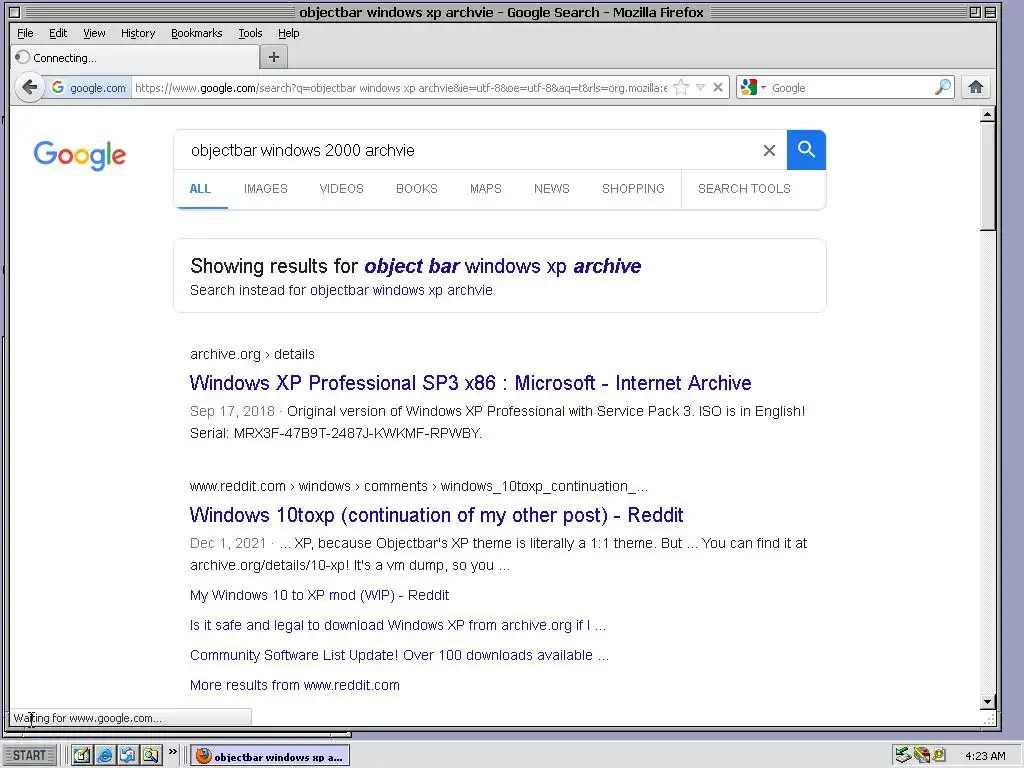
Task: Click the Firefox address bar URL
Action: (x=401, y=88)
